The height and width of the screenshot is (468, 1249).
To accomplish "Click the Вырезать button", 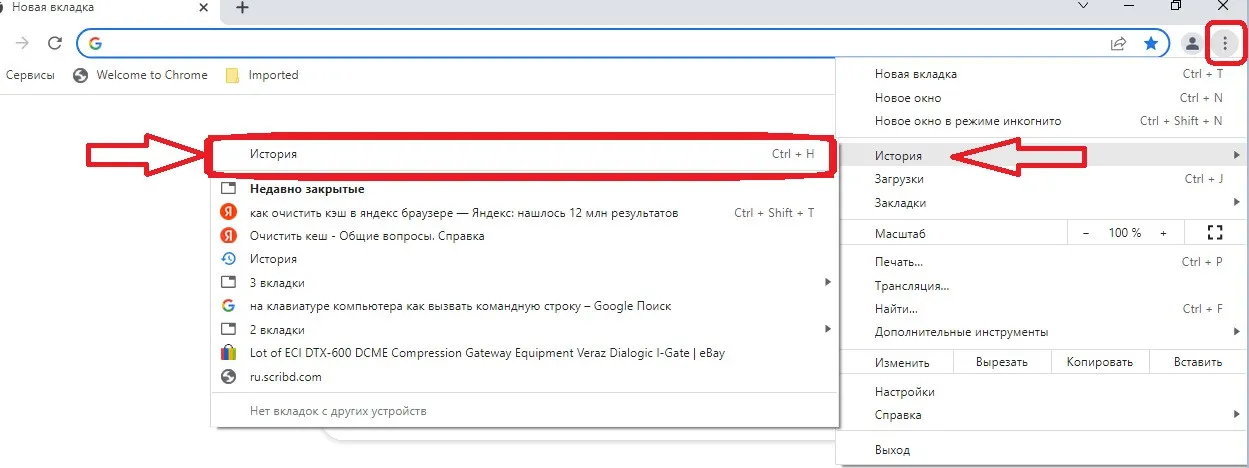I will click(1001, 363).
